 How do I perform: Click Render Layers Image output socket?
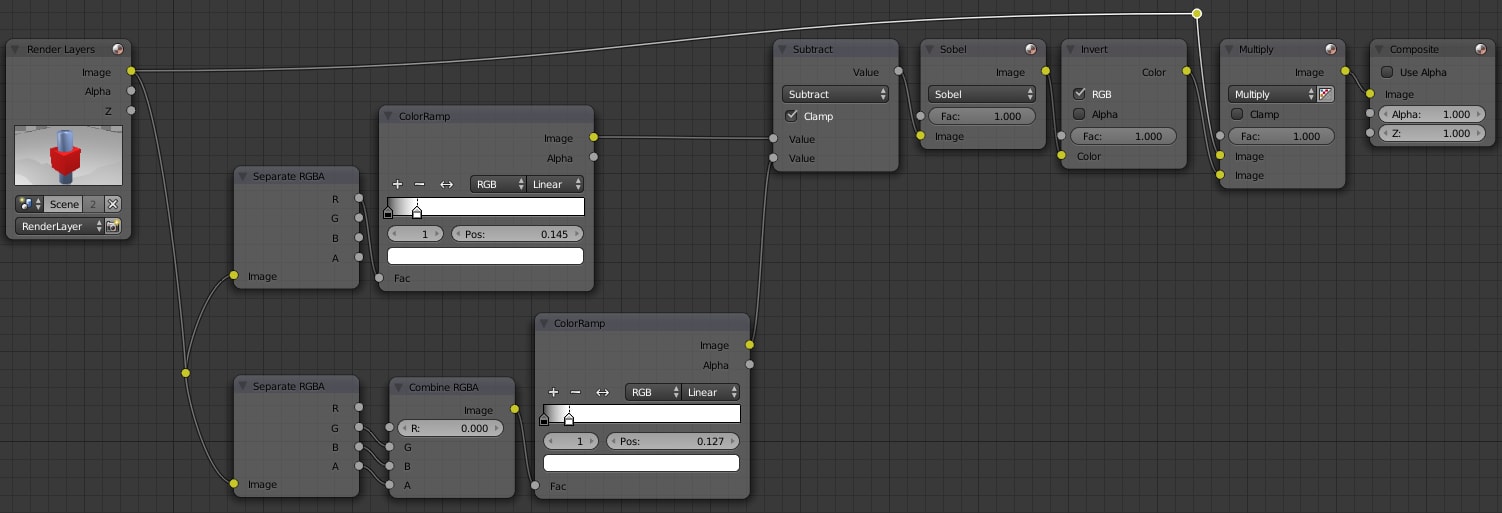[x=131, y=72]
